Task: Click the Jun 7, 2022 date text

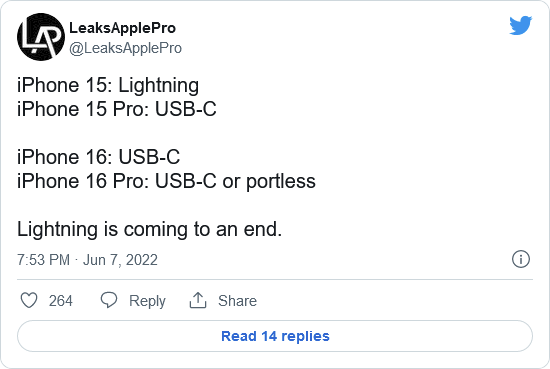Action: pyautogui.click(x=120, y=260)
